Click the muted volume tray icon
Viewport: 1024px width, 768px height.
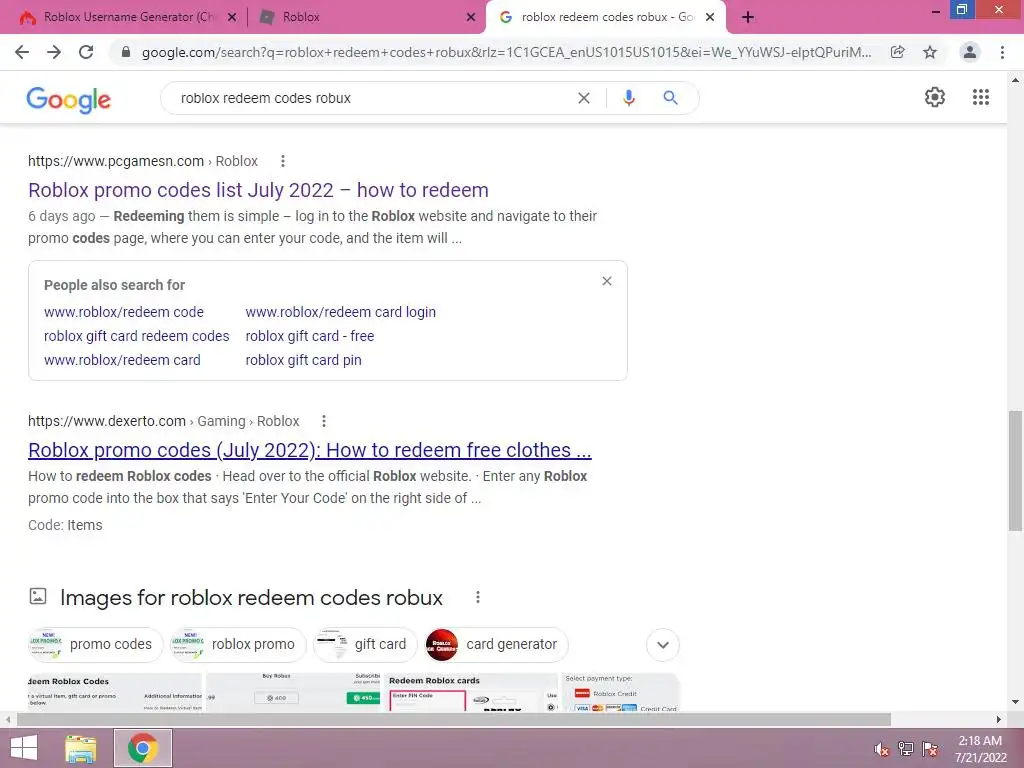[882, 749]
